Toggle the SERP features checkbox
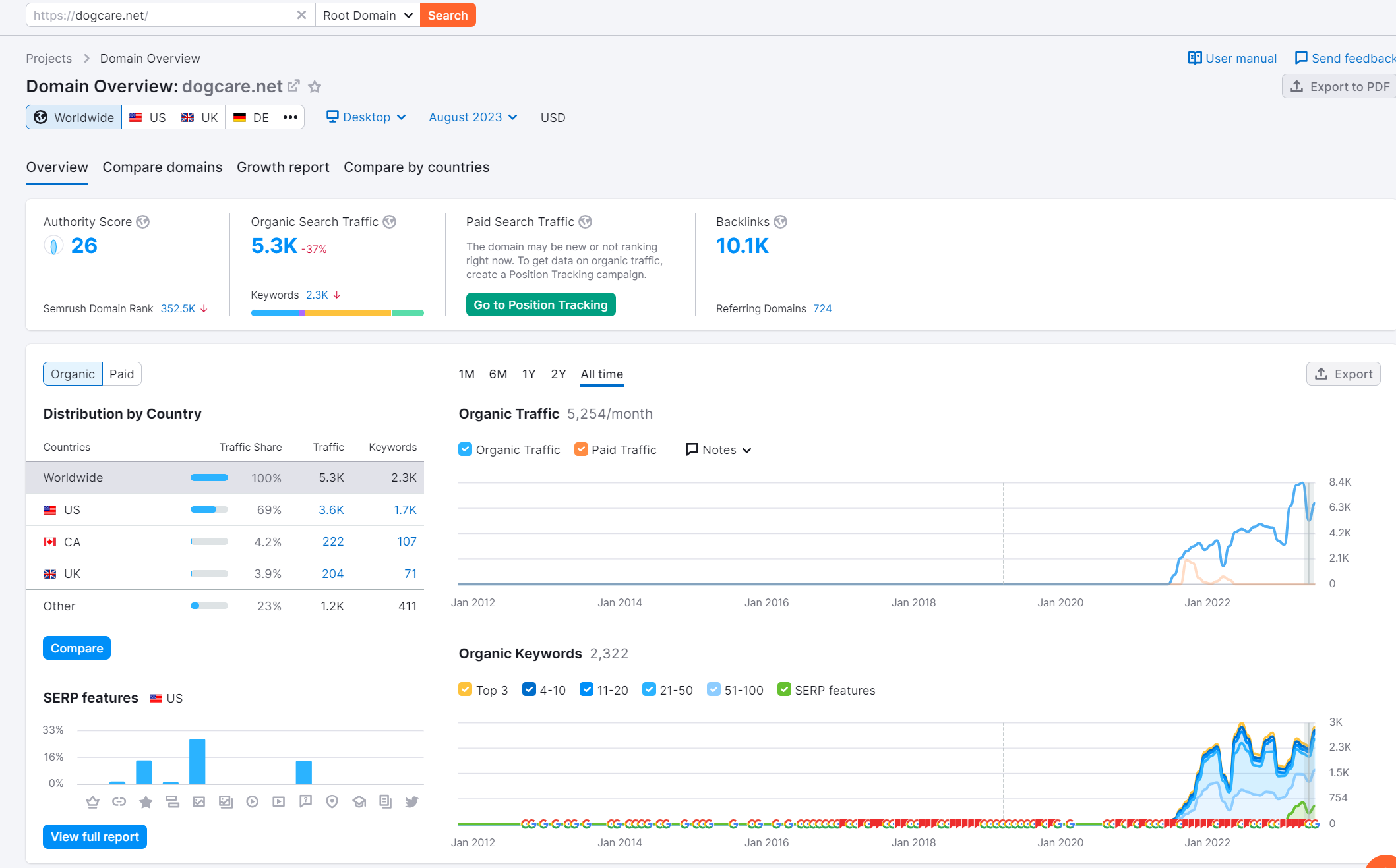The image size is (1396, 868). pyautogui.click(x=784, y=689)
